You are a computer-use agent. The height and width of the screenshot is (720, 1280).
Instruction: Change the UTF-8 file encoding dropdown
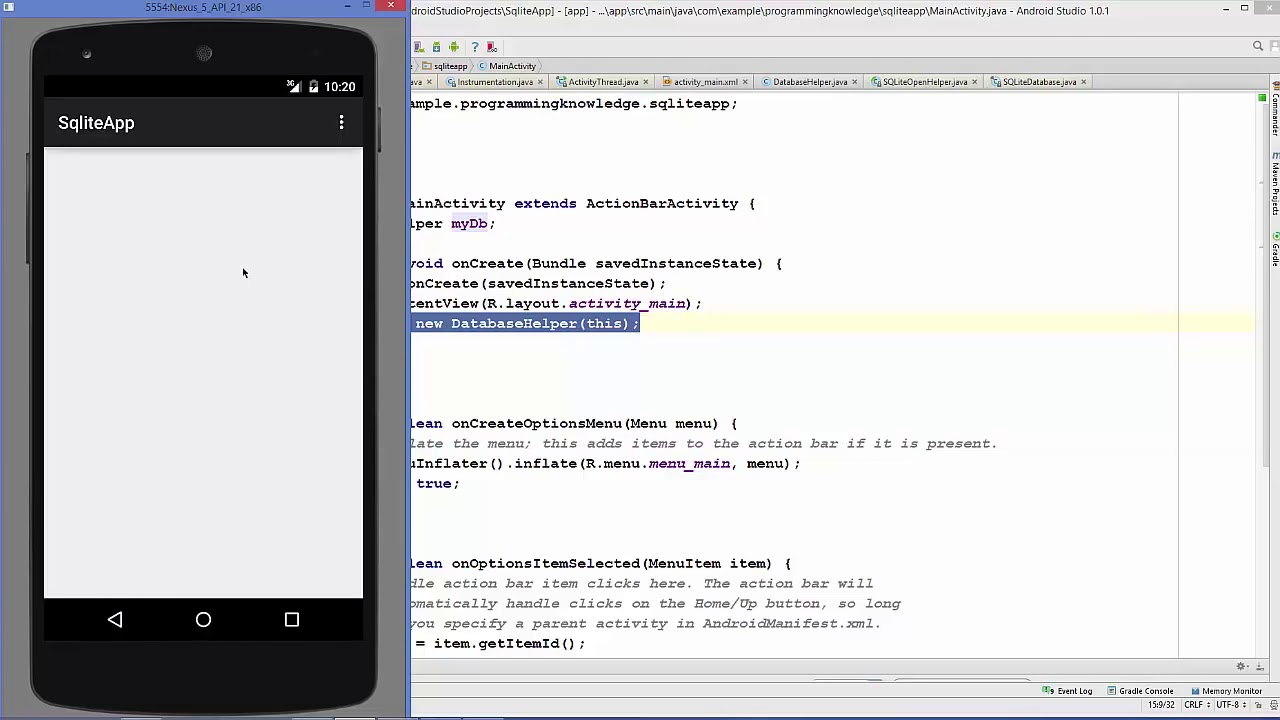pos(1231,705)
